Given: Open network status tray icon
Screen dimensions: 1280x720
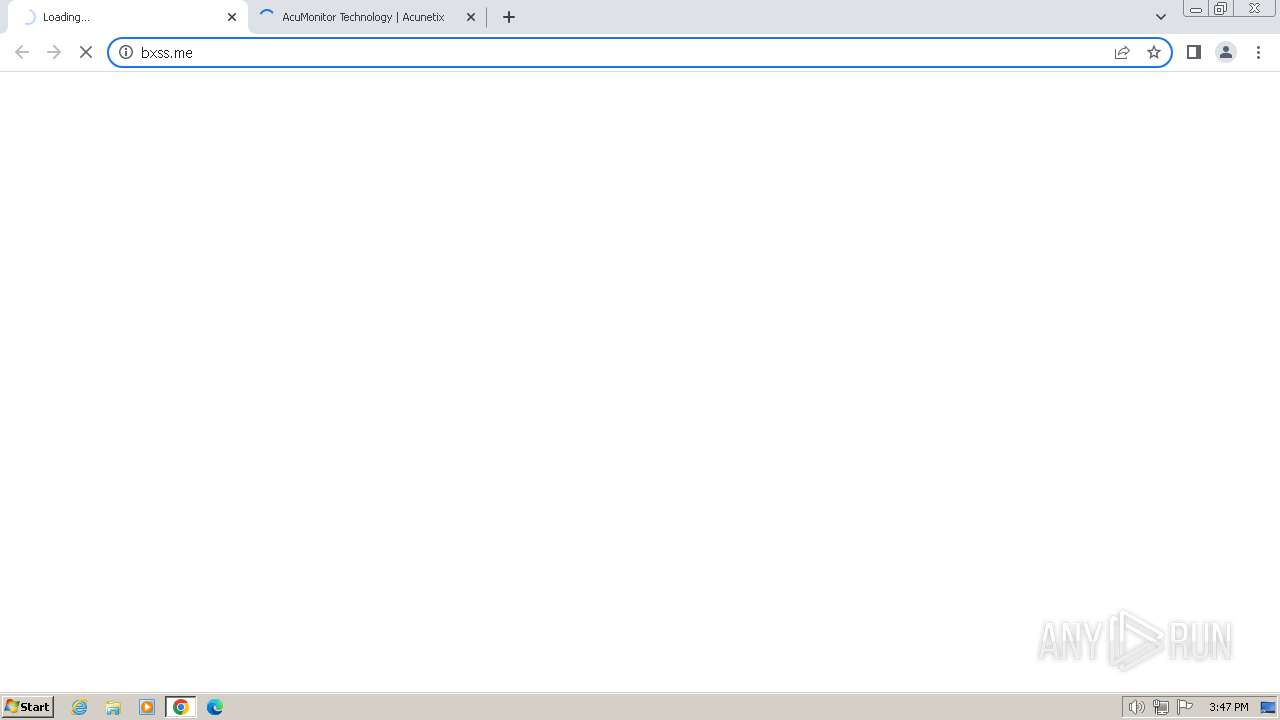Looking at the screenshot, I should coord(1161,707).
